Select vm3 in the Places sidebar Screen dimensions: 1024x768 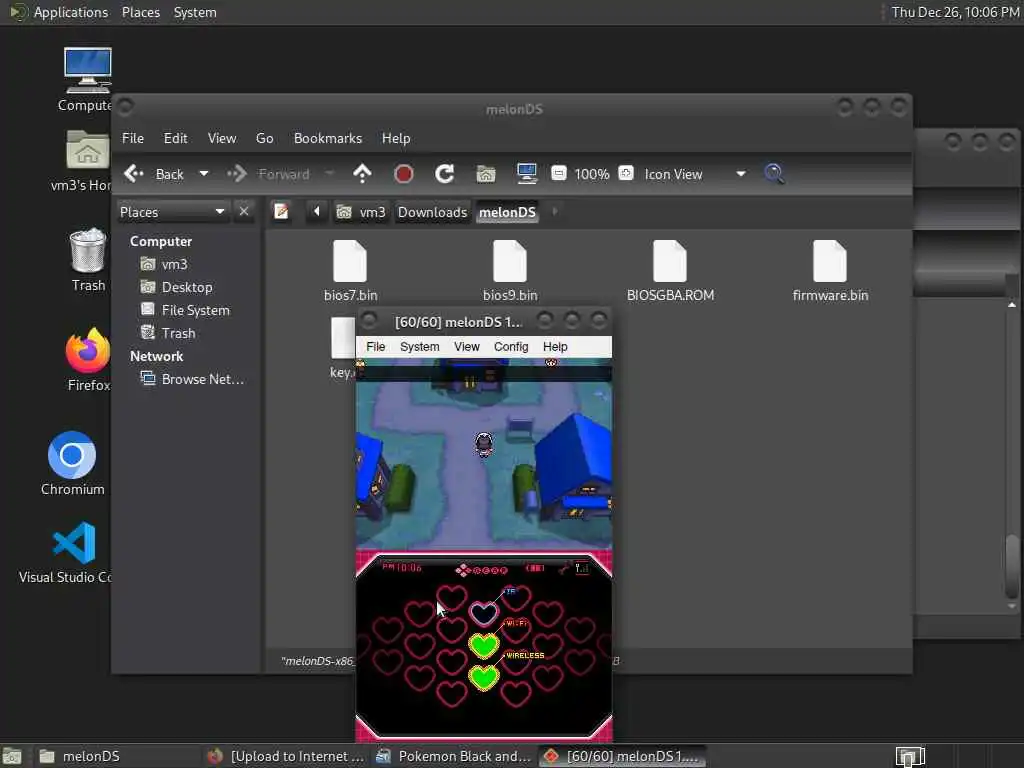164,264
